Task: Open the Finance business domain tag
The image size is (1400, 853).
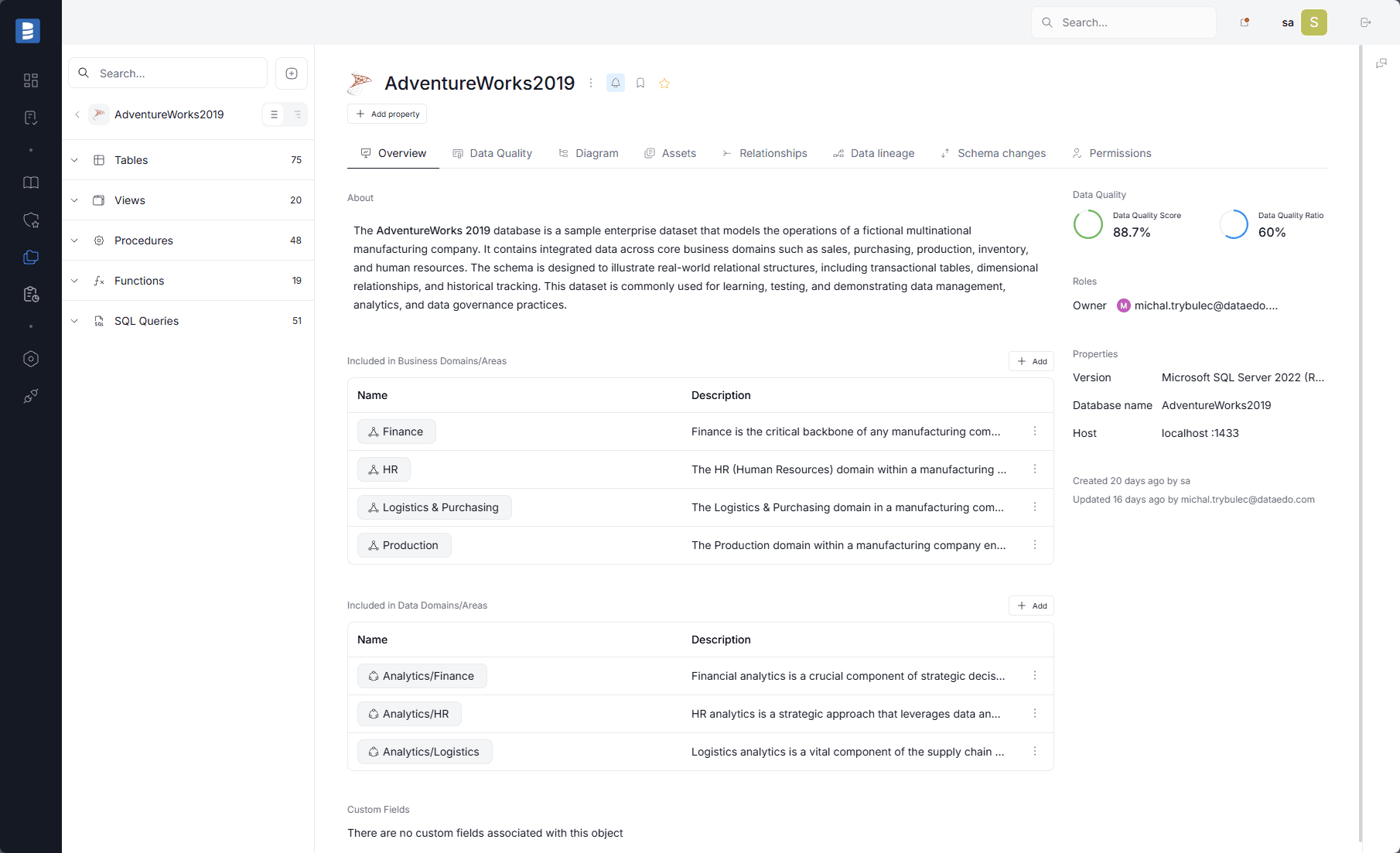Action: pyautogui.click(x=397, y=432)
